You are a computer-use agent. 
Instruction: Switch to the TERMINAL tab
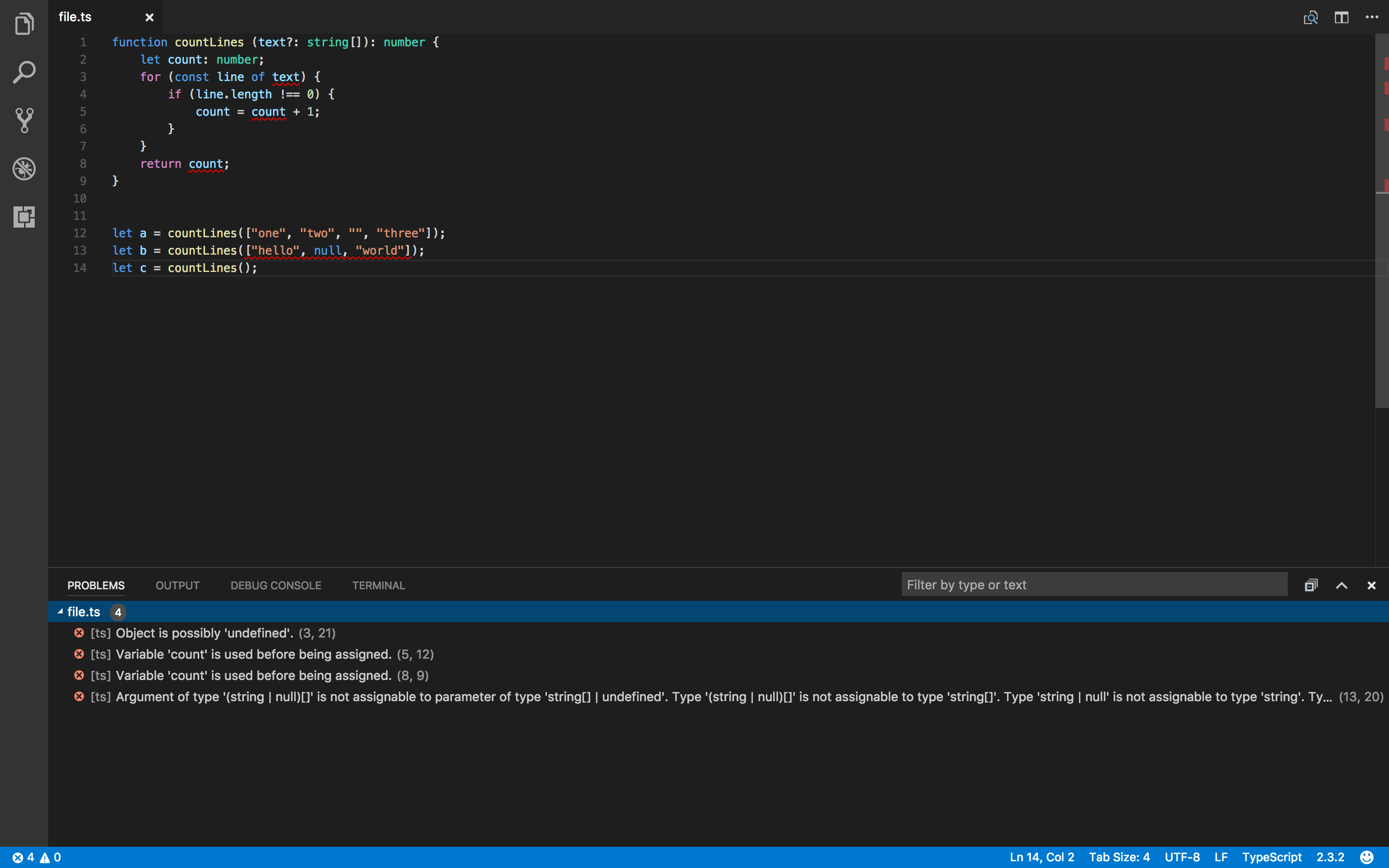click(378, 585)
